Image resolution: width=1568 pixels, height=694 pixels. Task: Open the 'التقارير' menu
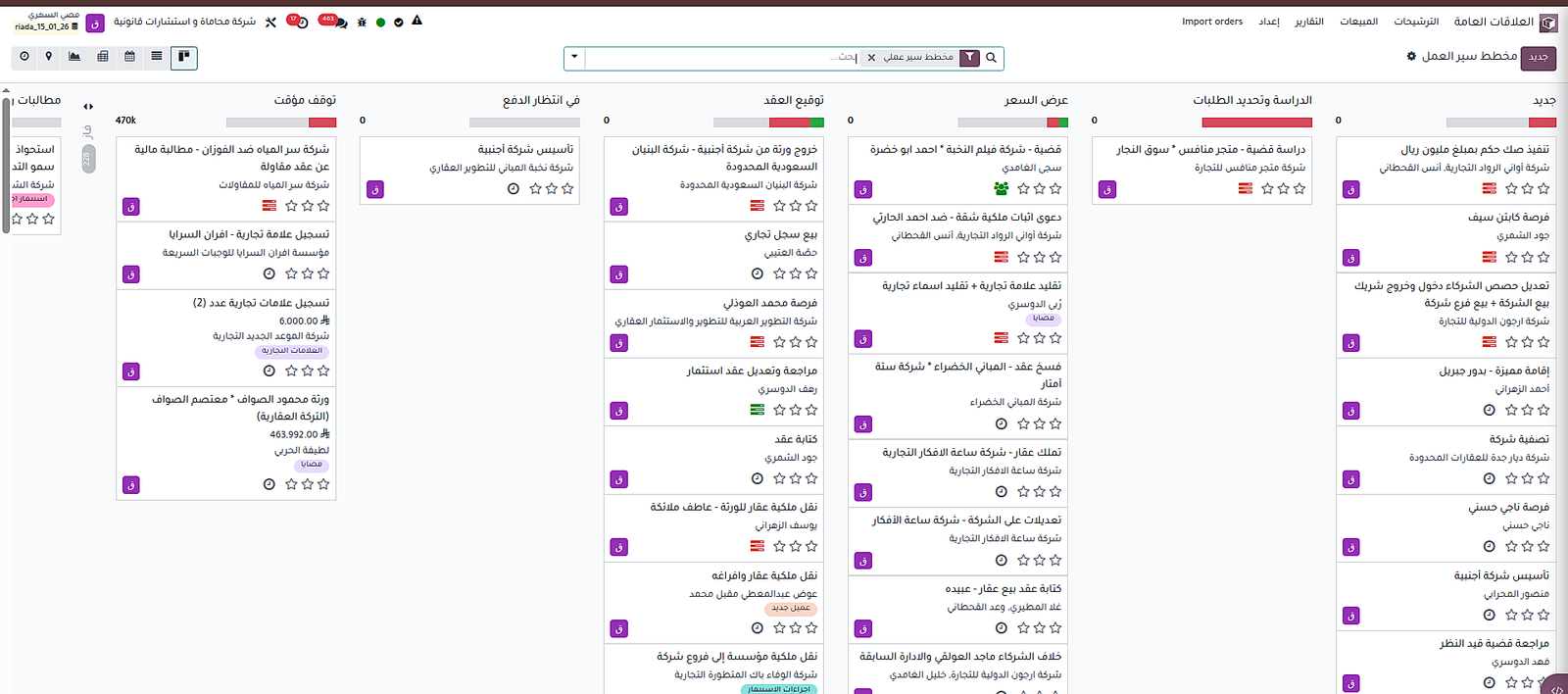pyautogui.click(x=1309, y=22)
